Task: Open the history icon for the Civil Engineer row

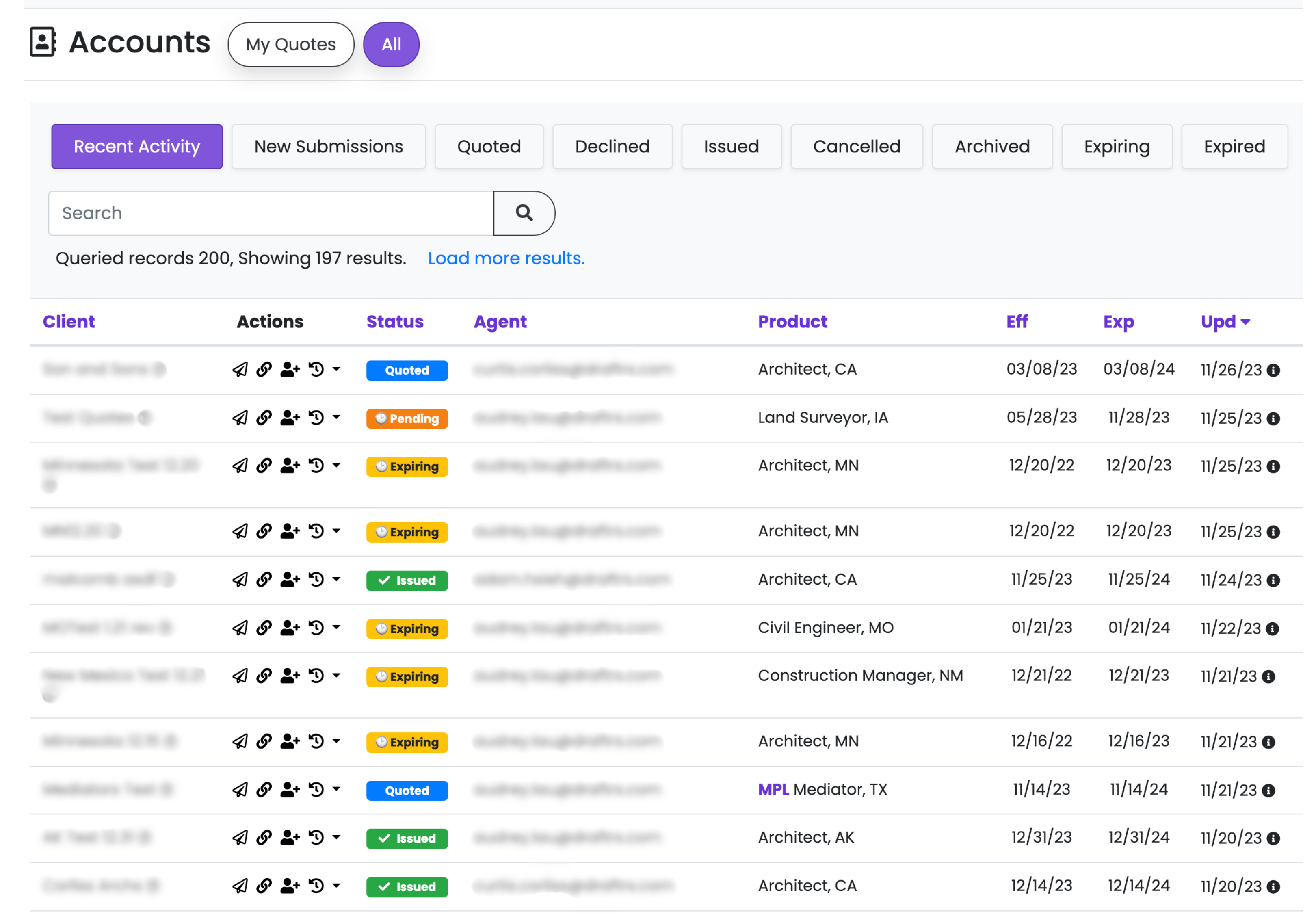Action: (317, 628)
